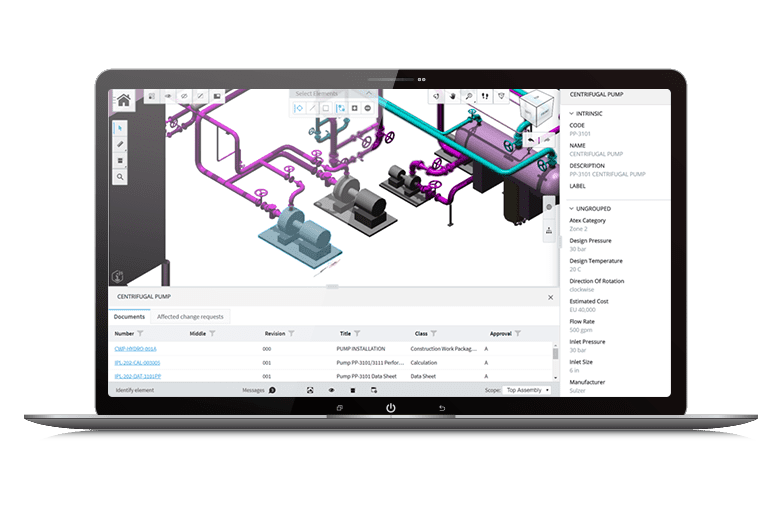782x508 pixels.
Task: Open document link CWP-HYDRO-001A
Action: point(137,348)
